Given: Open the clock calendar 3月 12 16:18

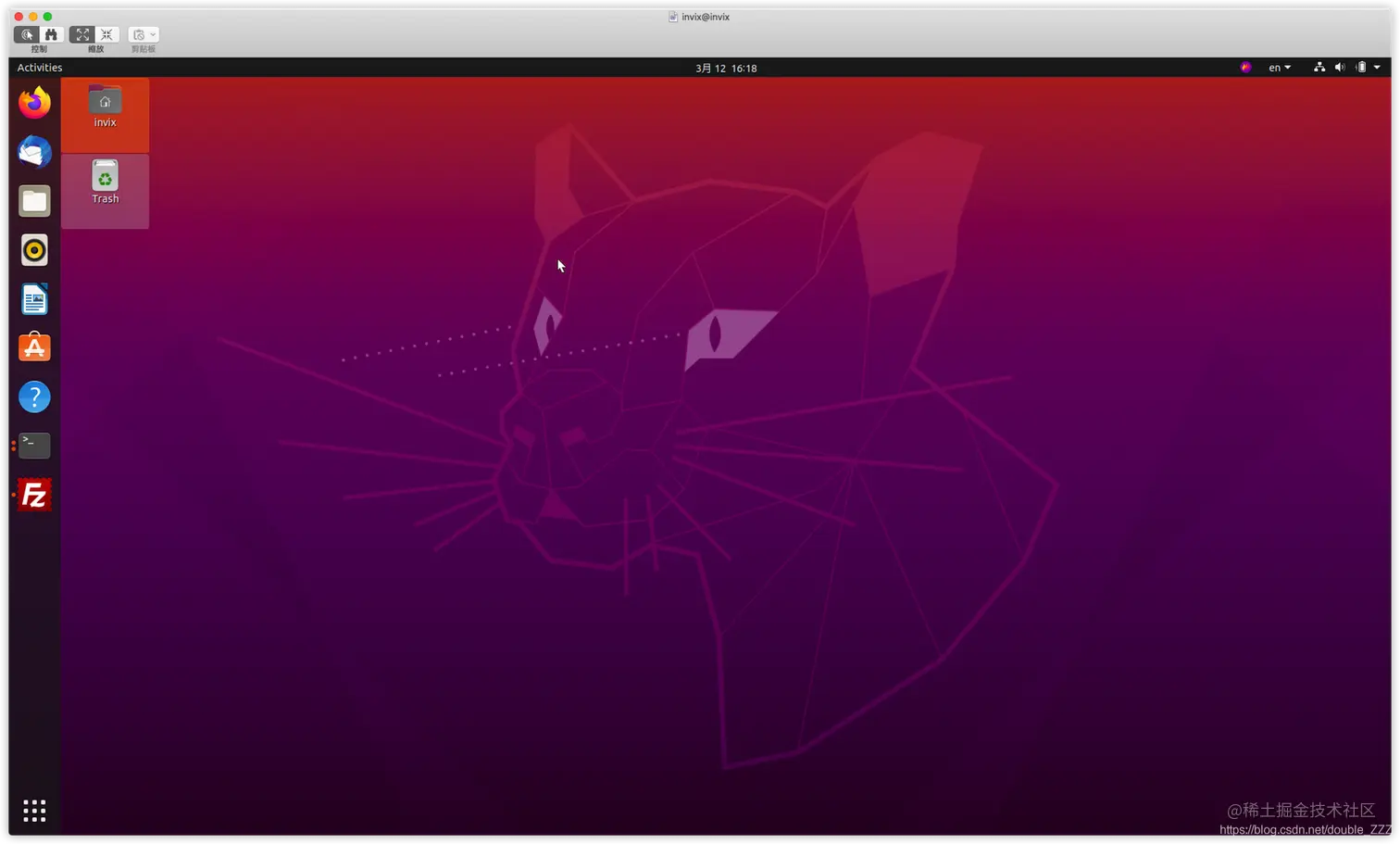Looking at the screenshot, I should pos(726,68).
